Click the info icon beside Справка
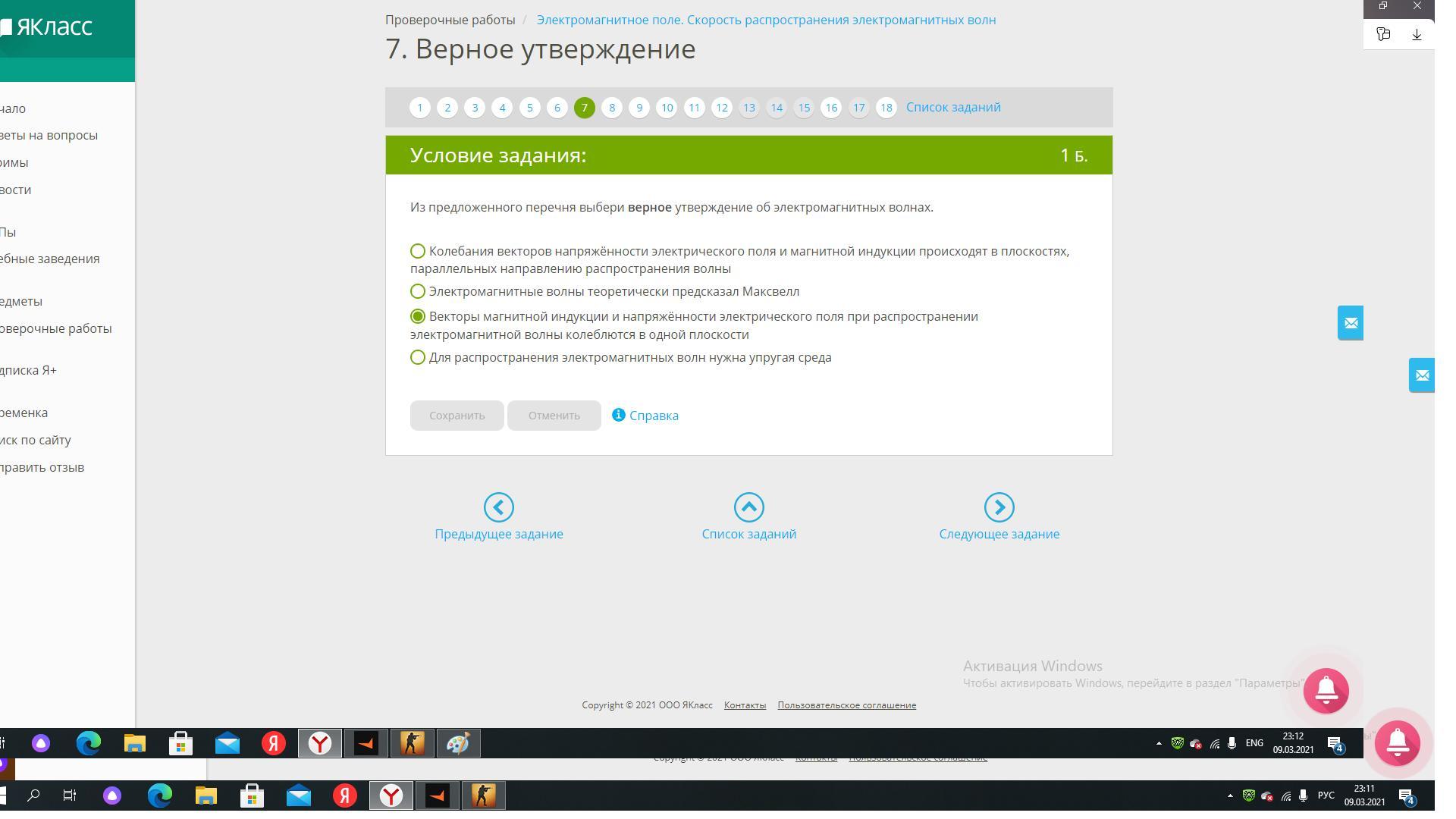1456x819 pixels. point(619,415)
